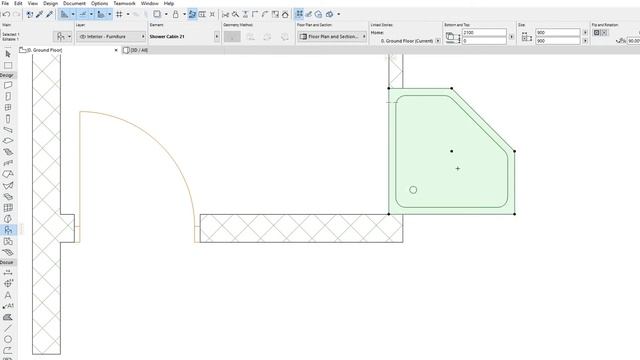Viewport: 640px width, 360px height.
Task: Open the Object tool settings dropdown
Action: click(x=63, y=37)
